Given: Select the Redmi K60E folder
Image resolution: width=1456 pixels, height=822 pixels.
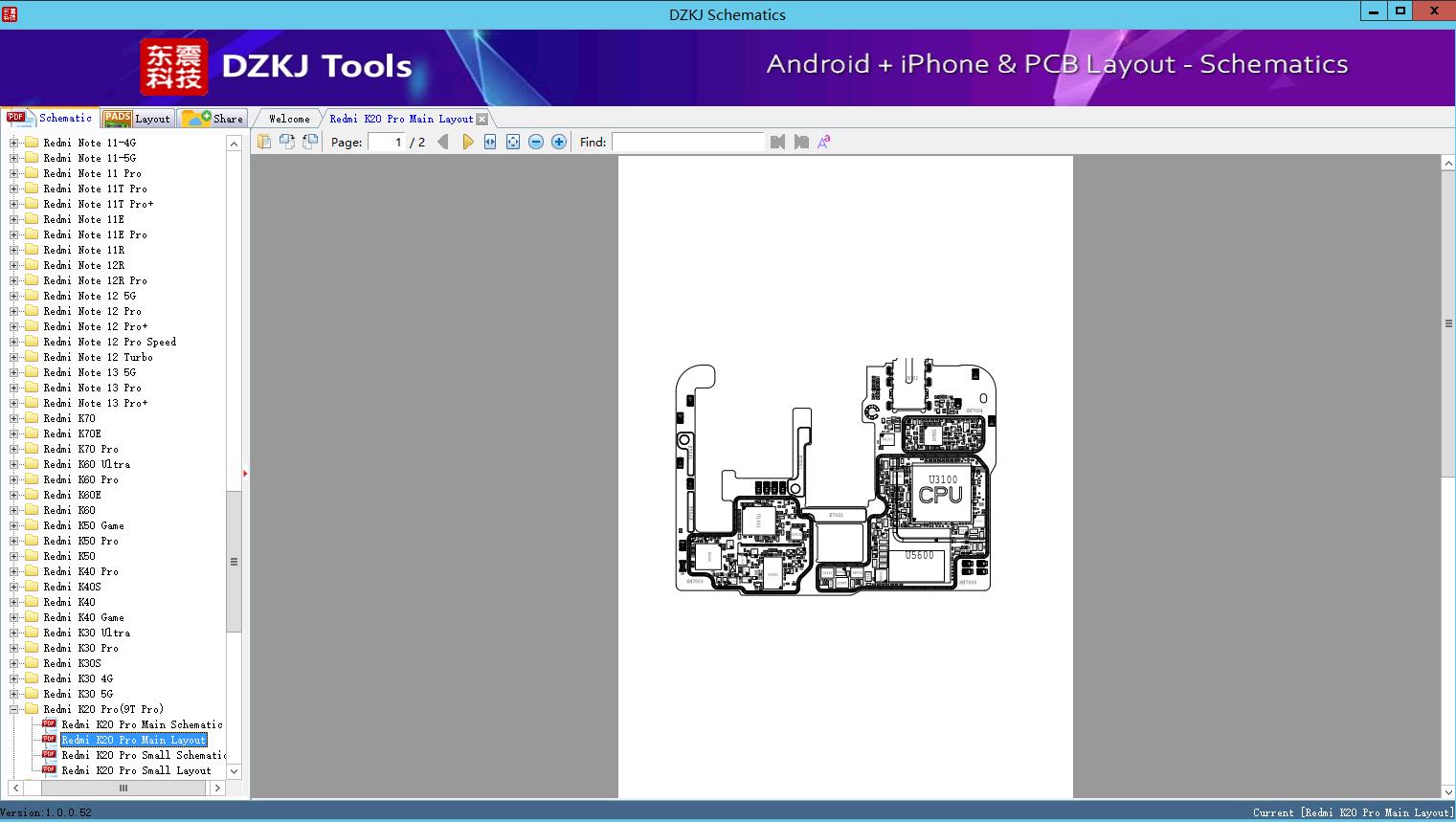Looking at the screenshot, I should [72, 495].
